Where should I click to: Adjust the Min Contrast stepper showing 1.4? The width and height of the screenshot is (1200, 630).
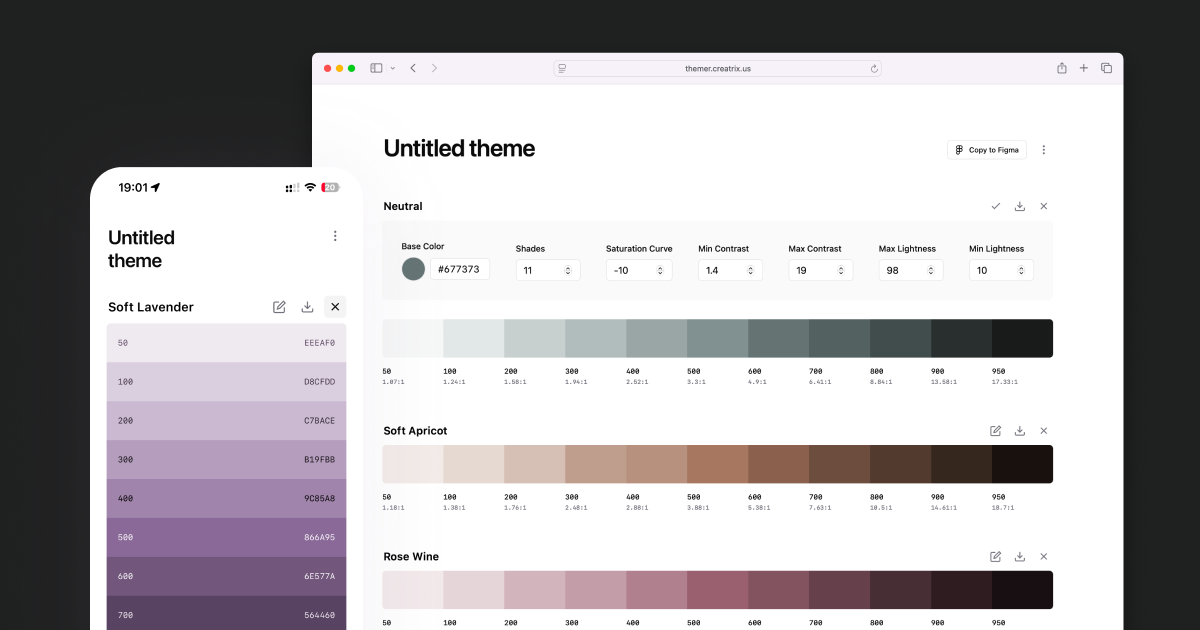point(730,270)
